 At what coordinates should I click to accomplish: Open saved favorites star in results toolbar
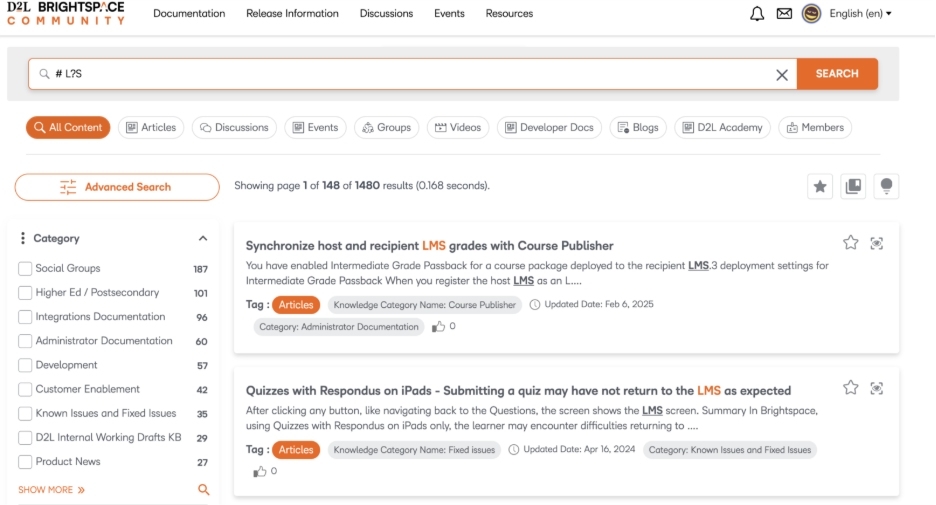(820, 186)
